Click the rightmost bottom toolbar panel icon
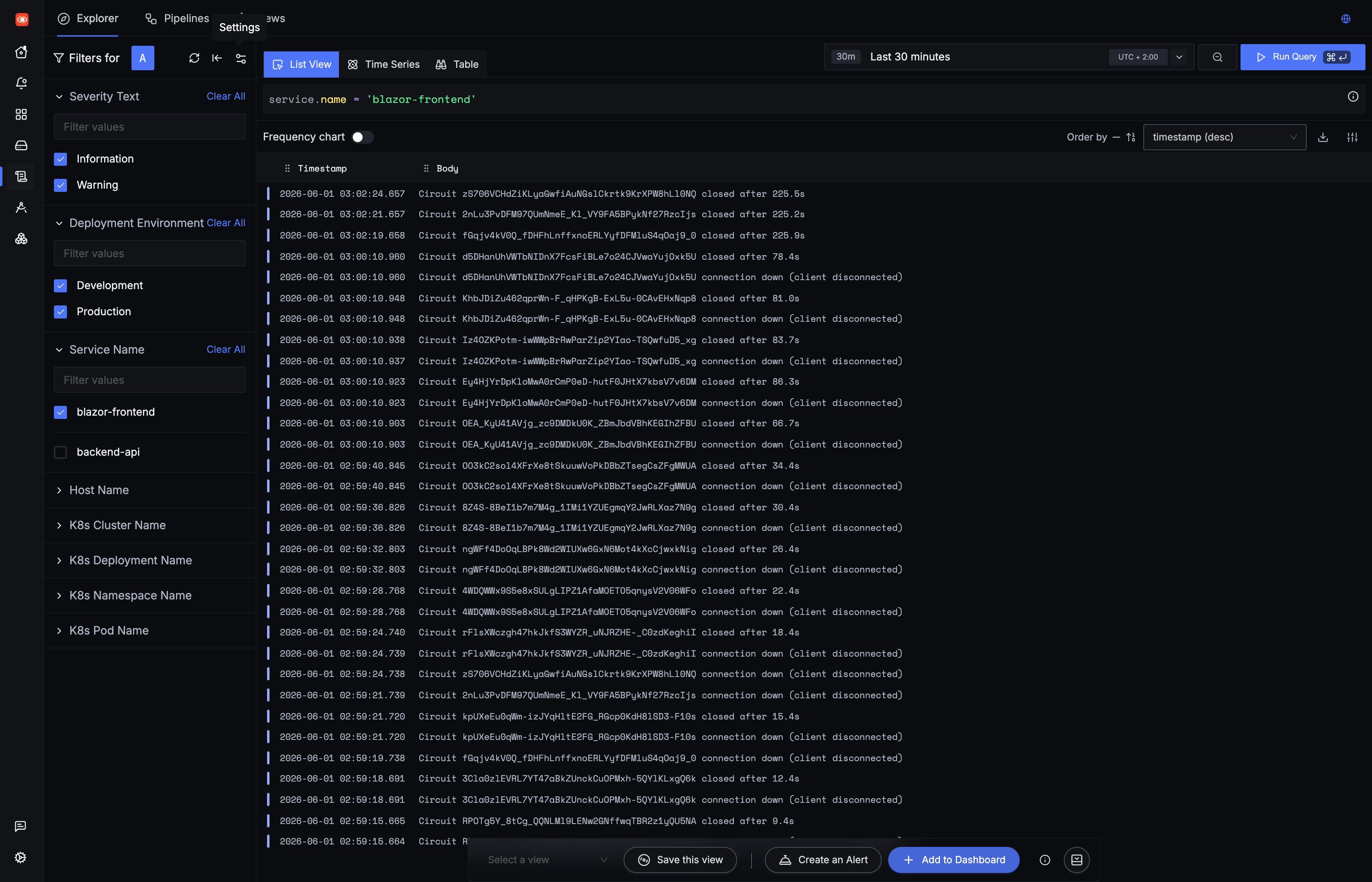Screen dimensions: 1372x882 [x=1076, y=860]
